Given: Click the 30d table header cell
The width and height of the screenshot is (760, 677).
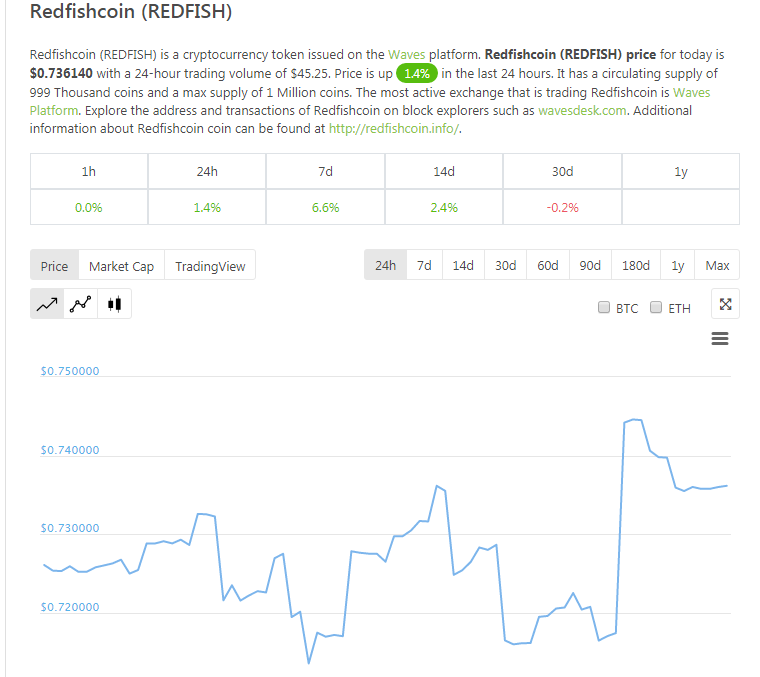Looking at the screenshot, I should point(562,172).
